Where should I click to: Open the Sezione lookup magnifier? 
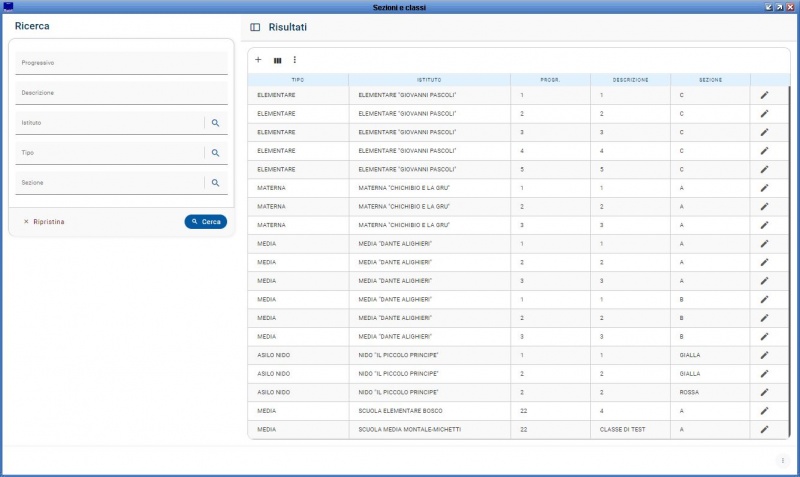(215, 183)
